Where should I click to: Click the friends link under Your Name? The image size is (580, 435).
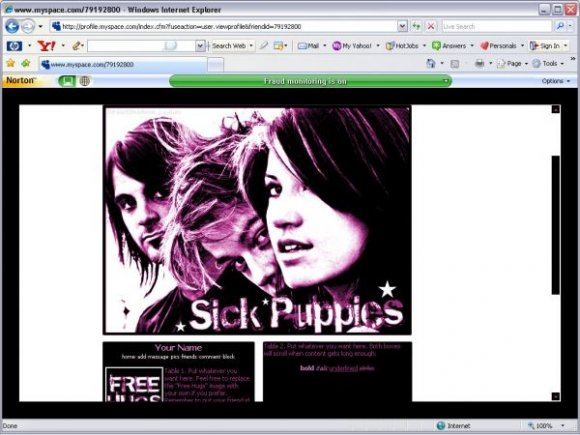(x=189, y=357)
